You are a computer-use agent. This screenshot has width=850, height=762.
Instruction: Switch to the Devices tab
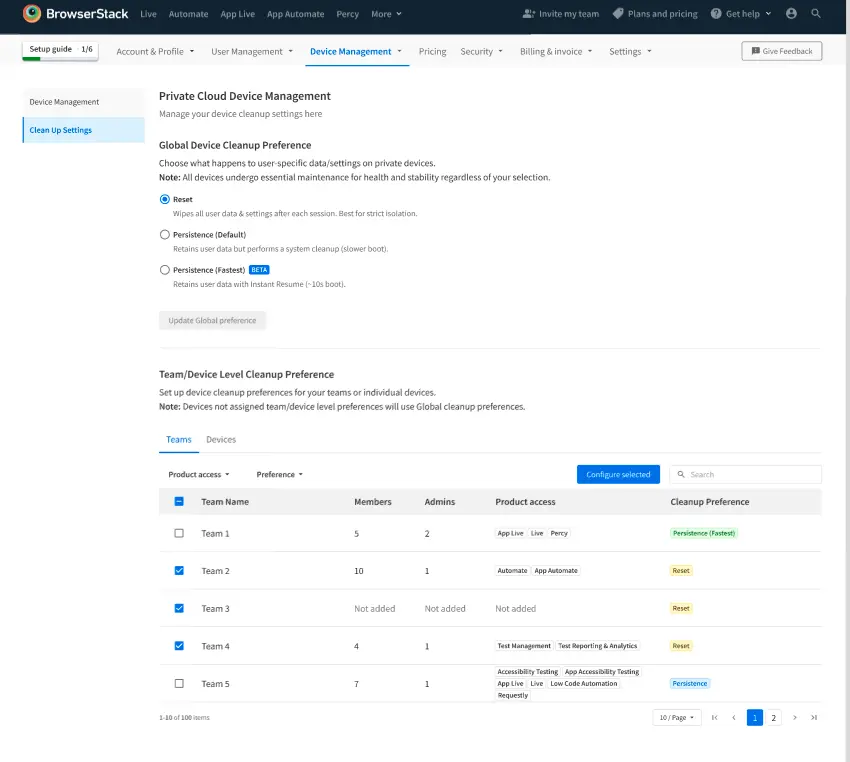pyautogui.click(x=221, y=439)
